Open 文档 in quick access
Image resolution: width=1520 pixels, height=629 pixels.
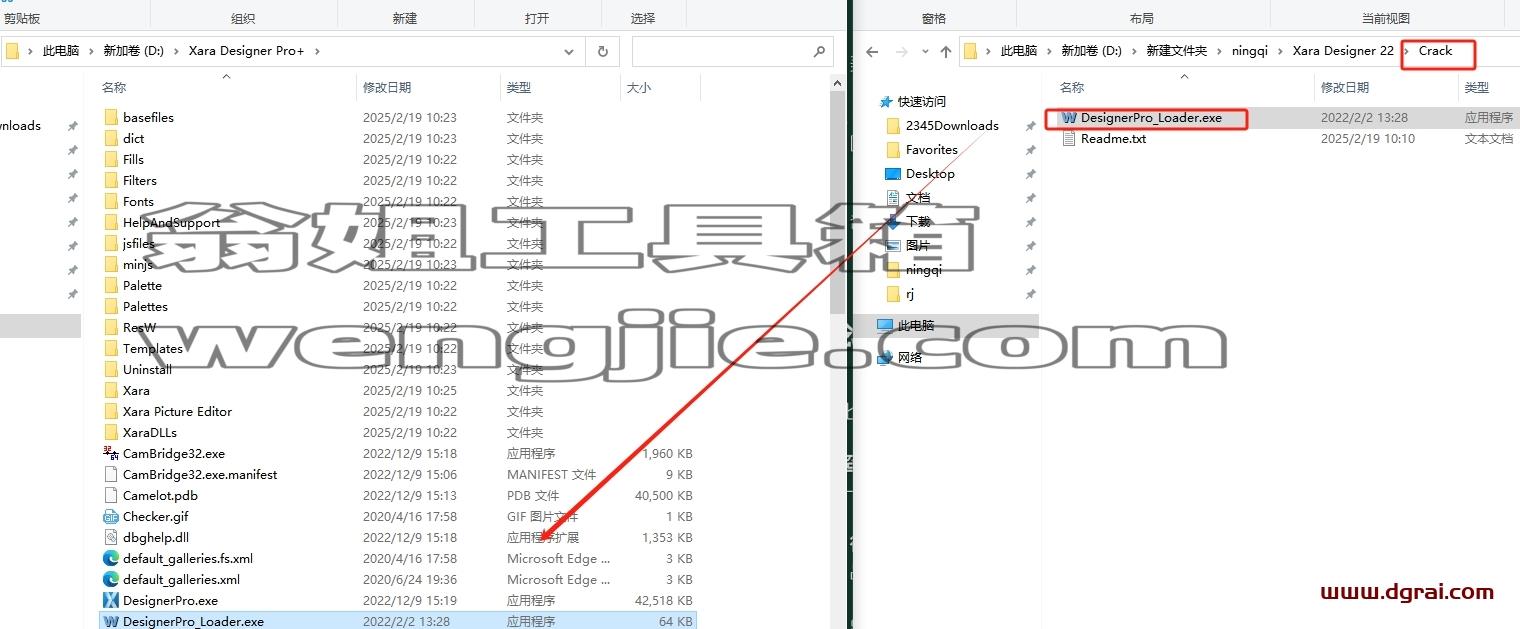(918, 197)
